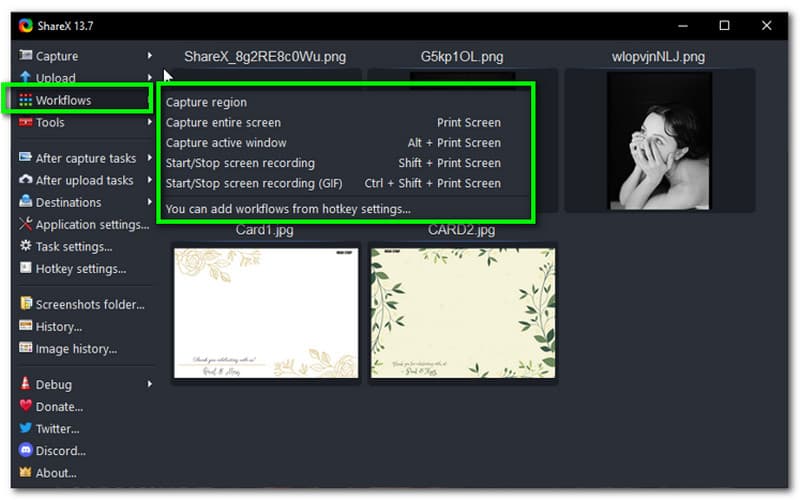Screen dimensions: 800x500
Task: Click the CARD2.jpg file name label
Action: tap(461, 230)
